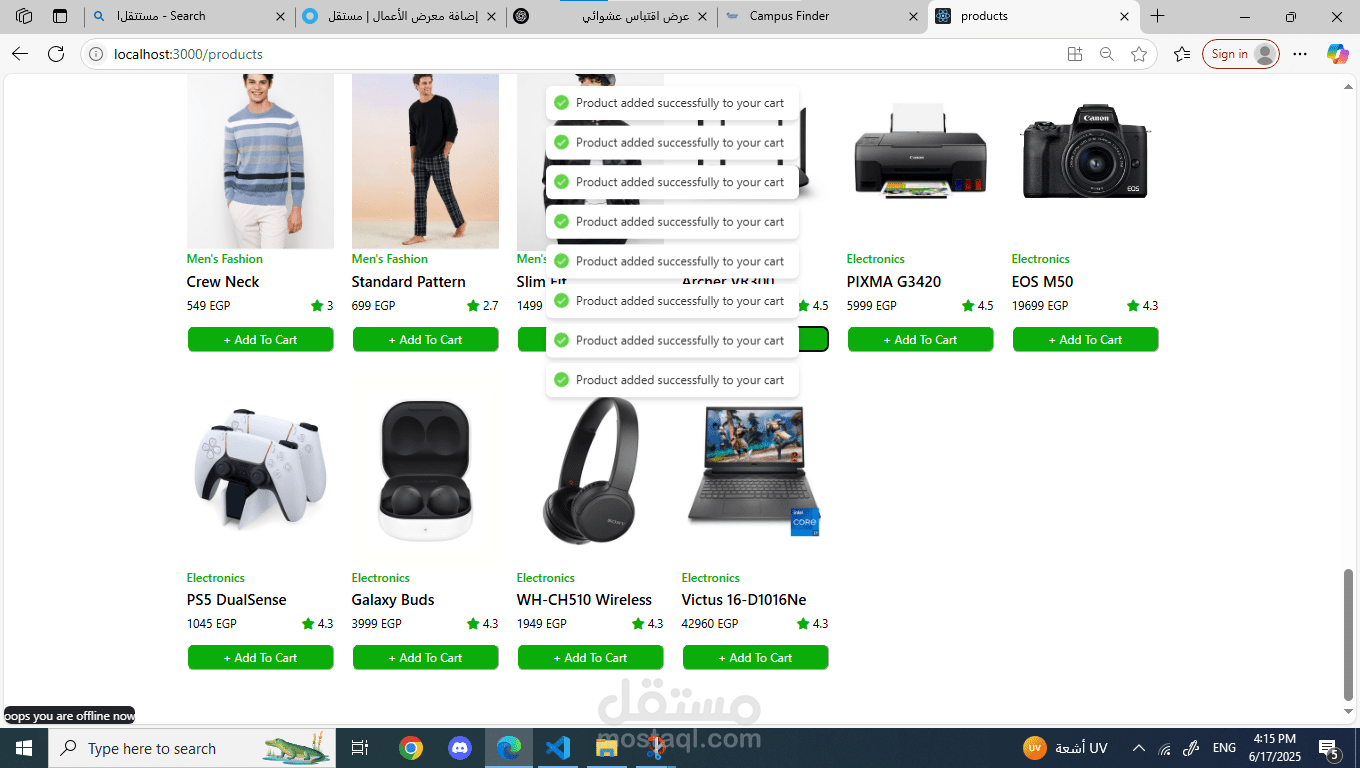Open the Crew Neck sweater image
The height and width of the screenshot is (768, 1360).
tap(260, 161)
